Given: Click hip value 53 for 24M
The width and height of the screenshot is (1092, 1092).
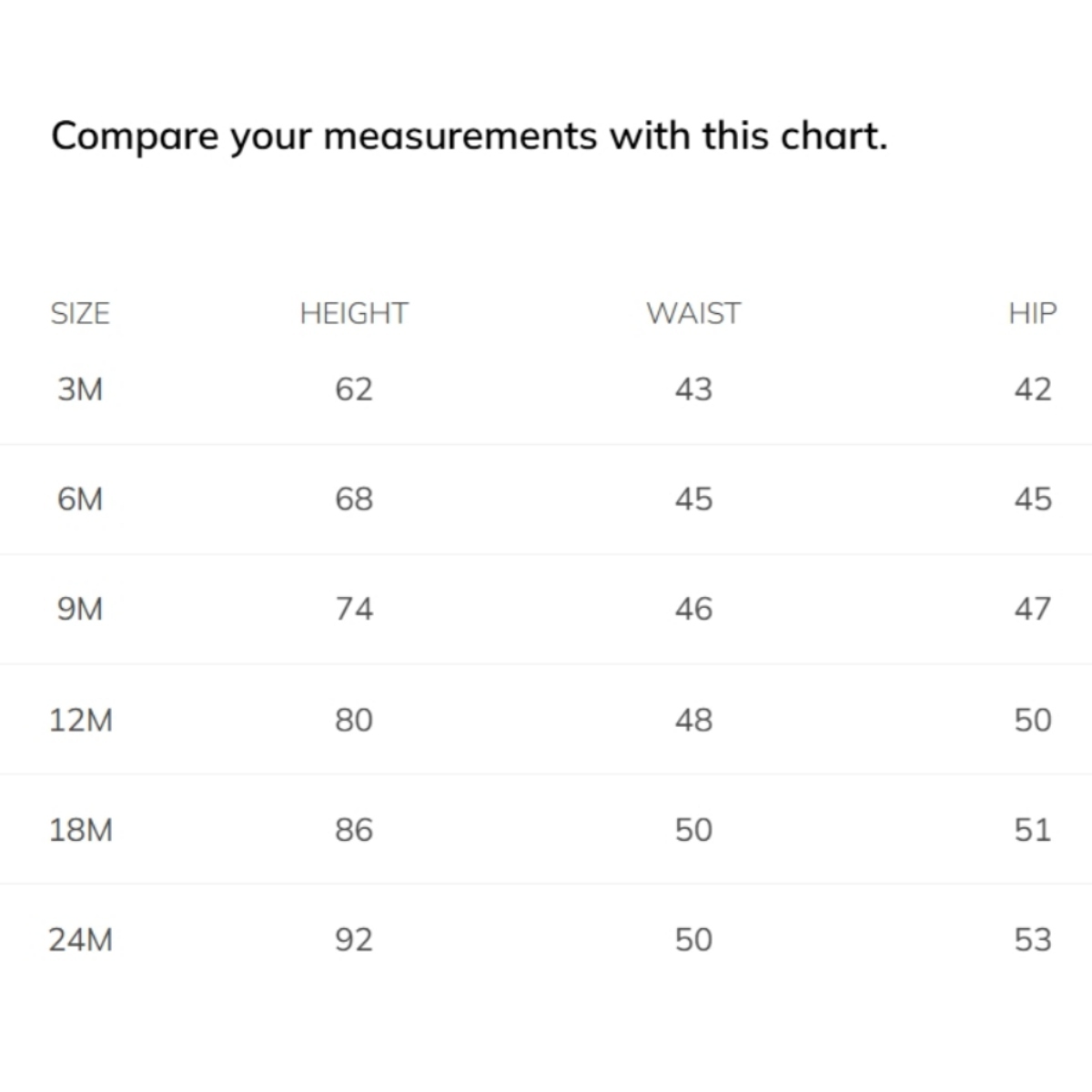Looking at the screenshot, I should tap(1033, 939).
